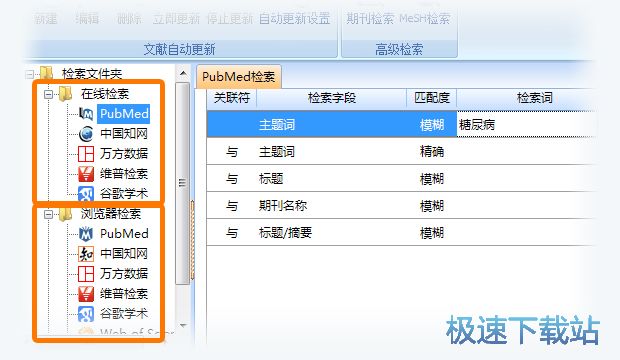Select 维普检索 under 浏览器检索
The width and height of the screenshot is (620, 360).
click(124, 294)
